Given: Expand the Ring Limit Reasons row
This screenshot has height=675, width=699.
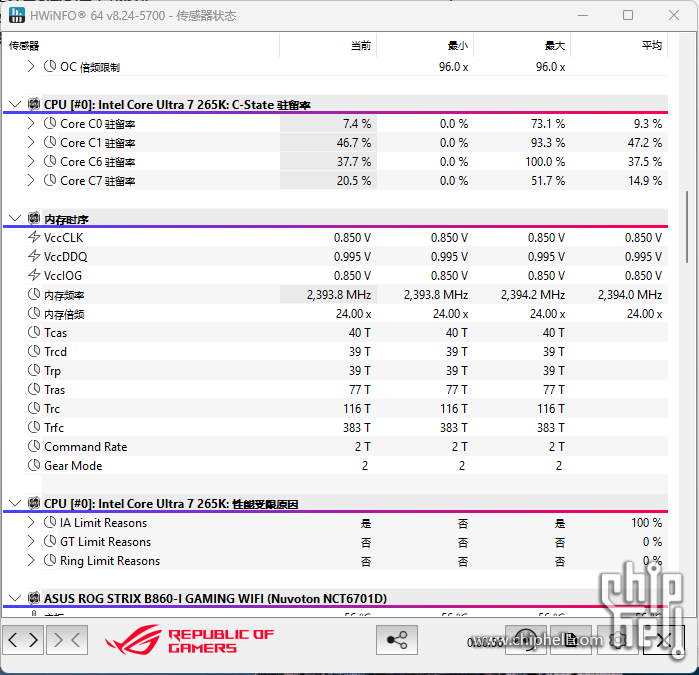Looking at the screenshot, I should (30, 560).
